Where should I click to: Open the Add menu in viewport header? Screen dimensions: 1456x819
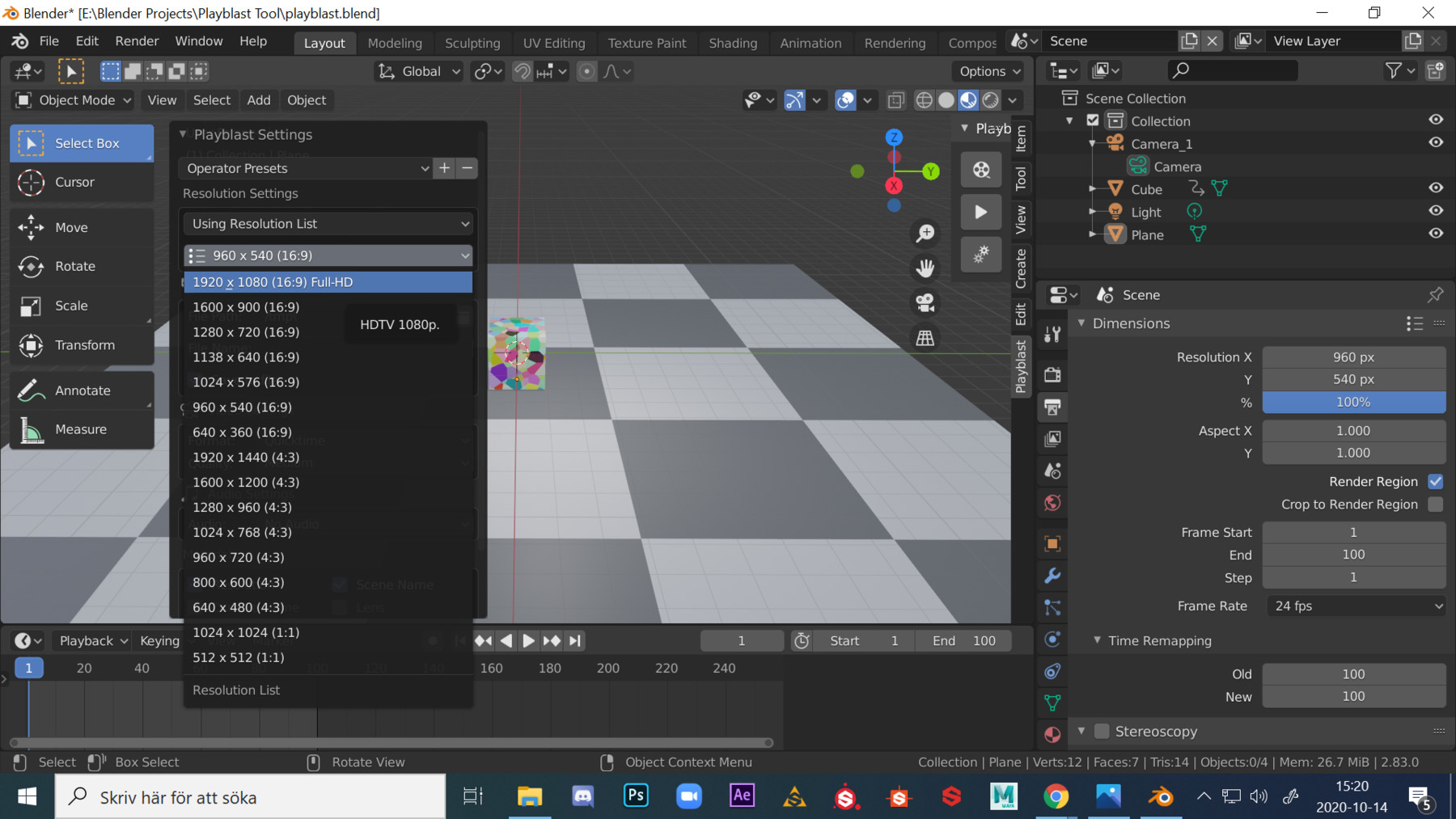[x=259, y=100]
